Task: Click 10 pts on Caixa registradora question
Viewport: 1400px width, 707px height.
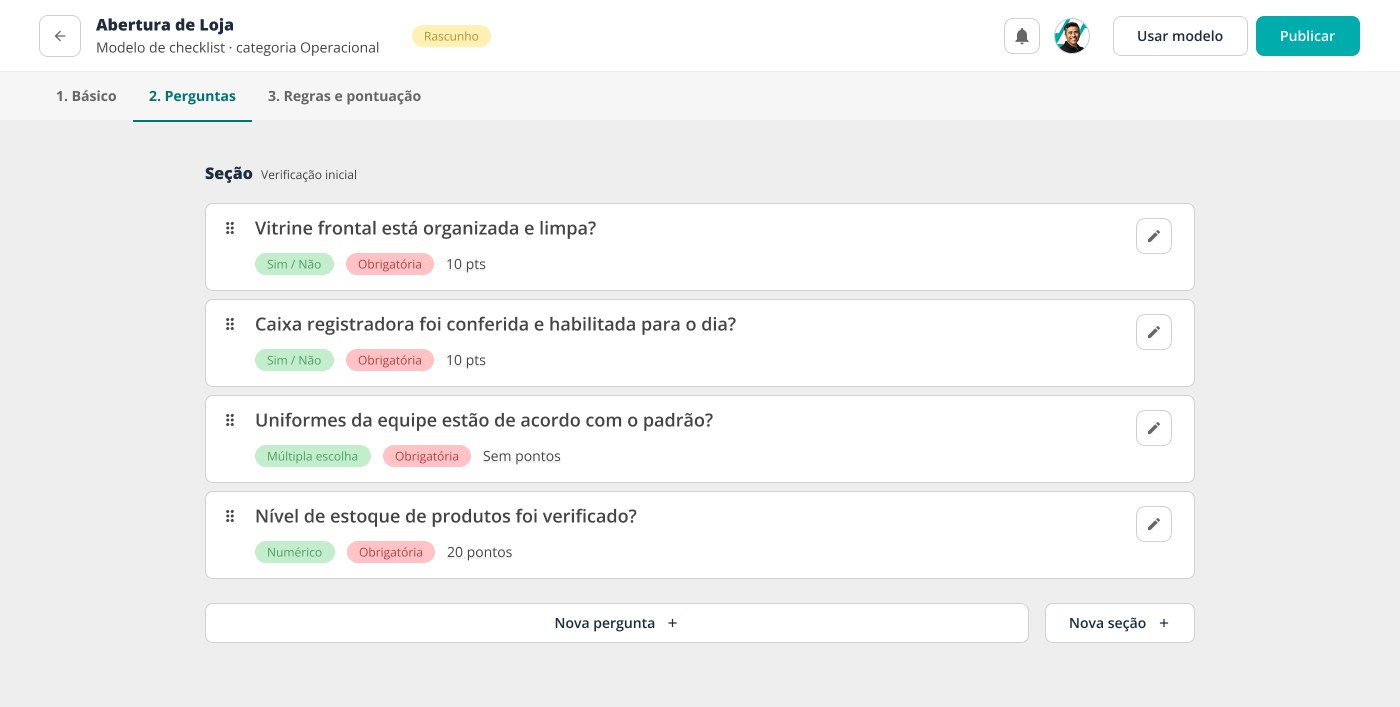Action: (x=466, y=360)
